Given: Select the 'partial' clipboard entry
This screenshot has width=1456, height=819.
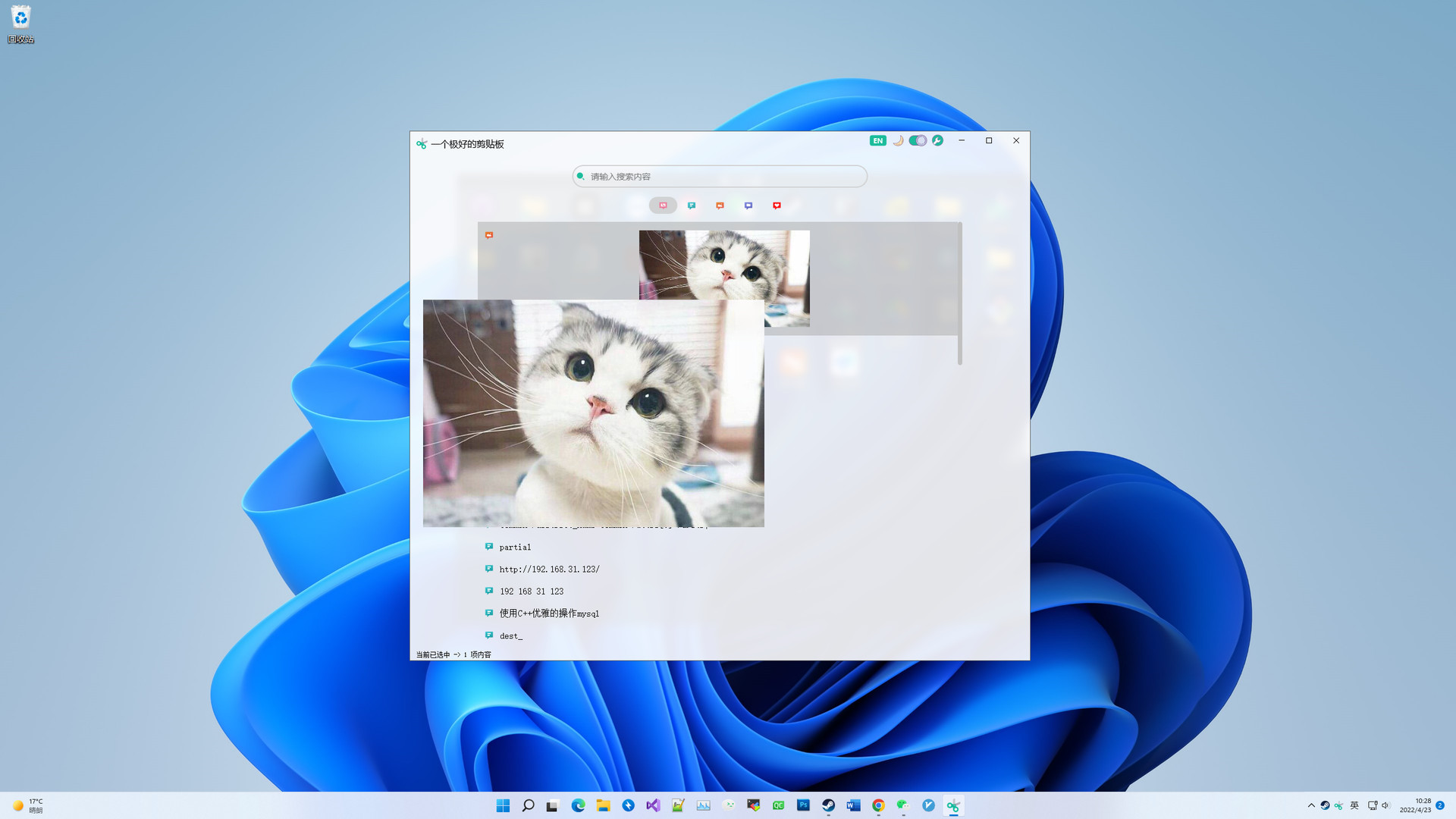Looking at the screenshot, I should (x=515, y=547).
